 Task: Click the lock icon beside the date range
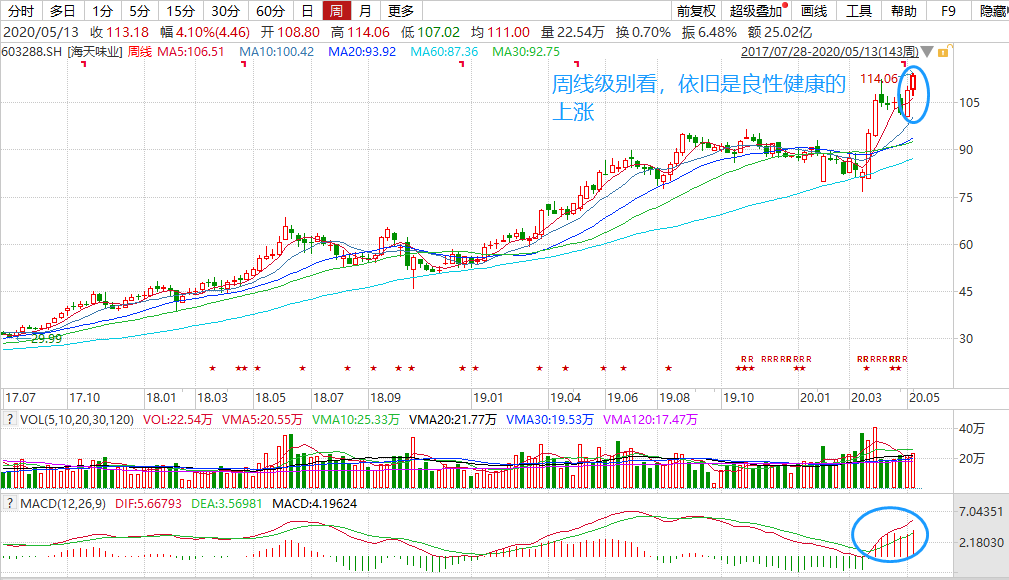click(x=942, y=51)
